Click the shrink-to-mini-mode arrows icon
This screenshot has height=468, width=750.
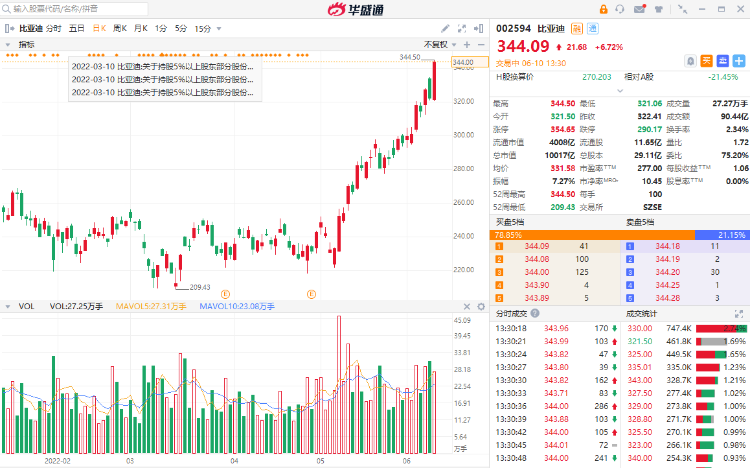(683, 9)
